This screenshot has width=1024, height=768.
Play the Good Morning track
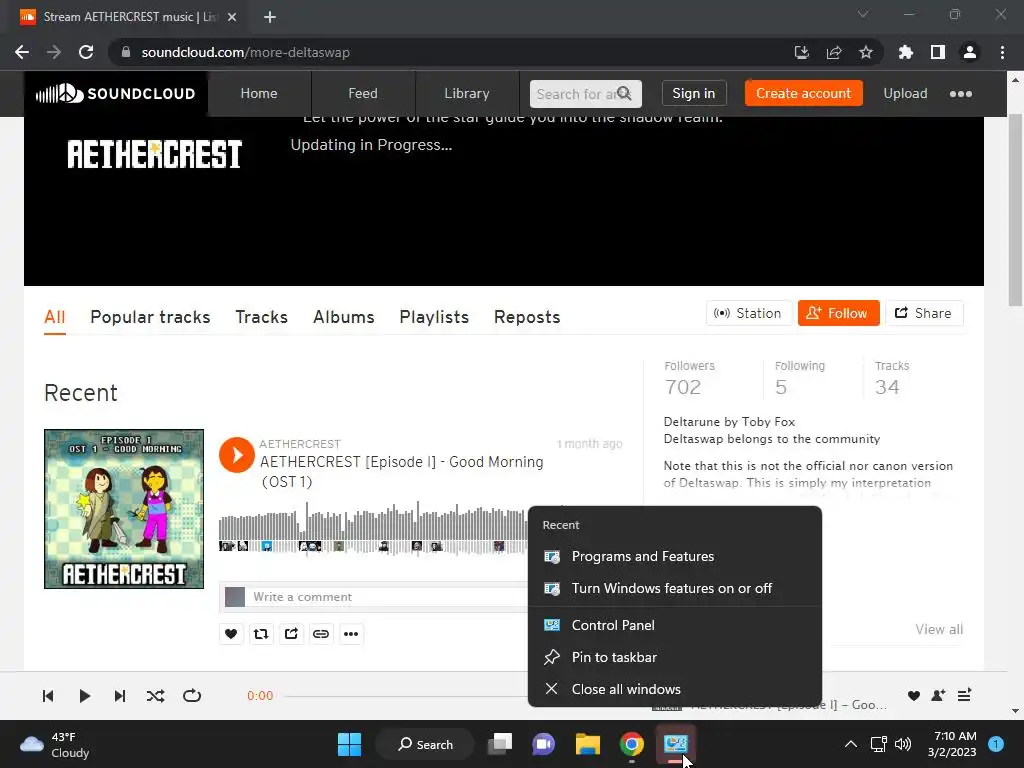[x=236, y=455]
